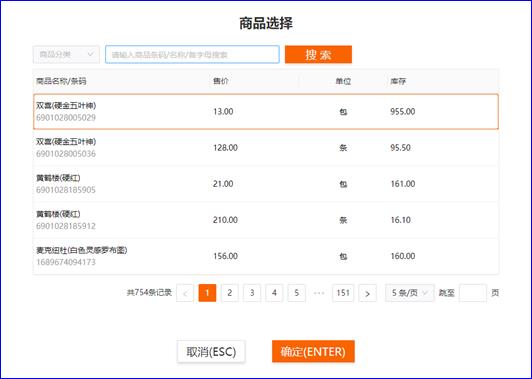Viewport: 532px width, 379px height.
Task: Click the 商品名称/条码 column header
Action: [61, 81]
